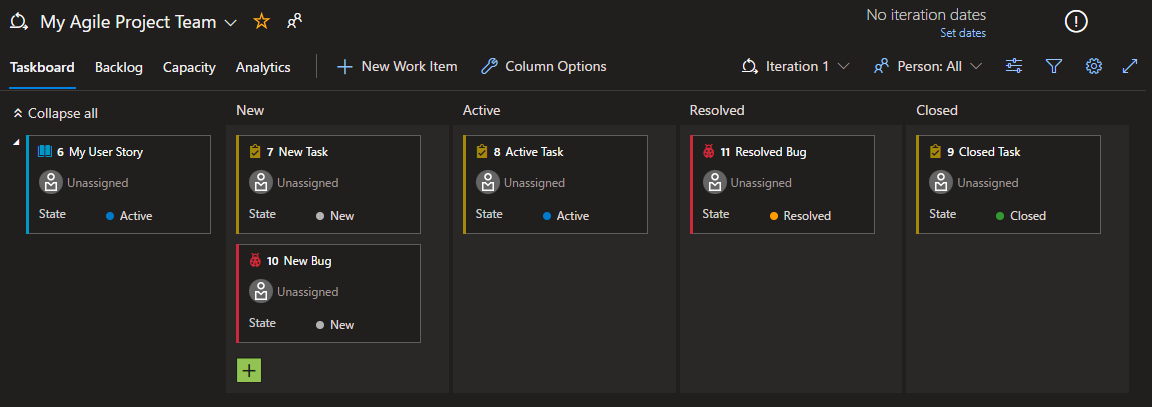Open the Person: All filter dropdown
Viewport: 1152px width, 407px height.
(x=928, y=66)
